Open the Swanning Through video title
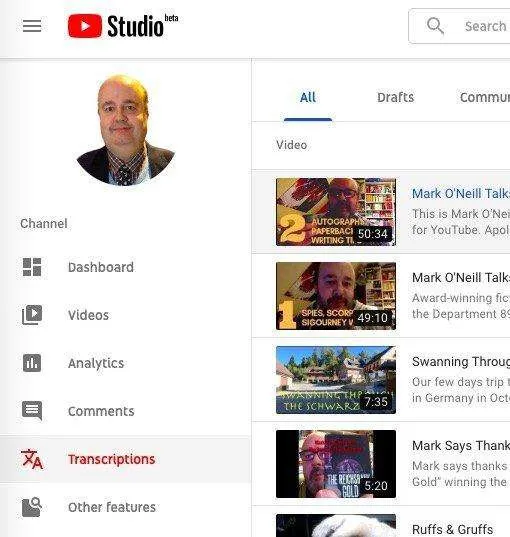Viewport: 510px width, 537px height. pyautogui.click(x=461, y=362)
